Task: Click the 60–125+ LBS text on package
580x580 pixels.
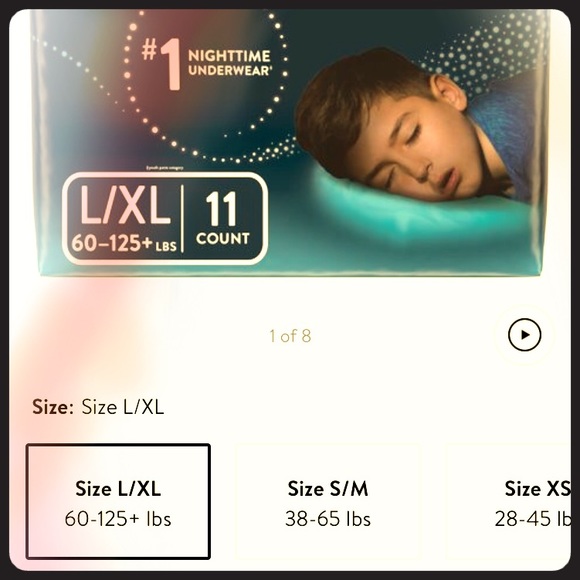Action: (124, 243)
